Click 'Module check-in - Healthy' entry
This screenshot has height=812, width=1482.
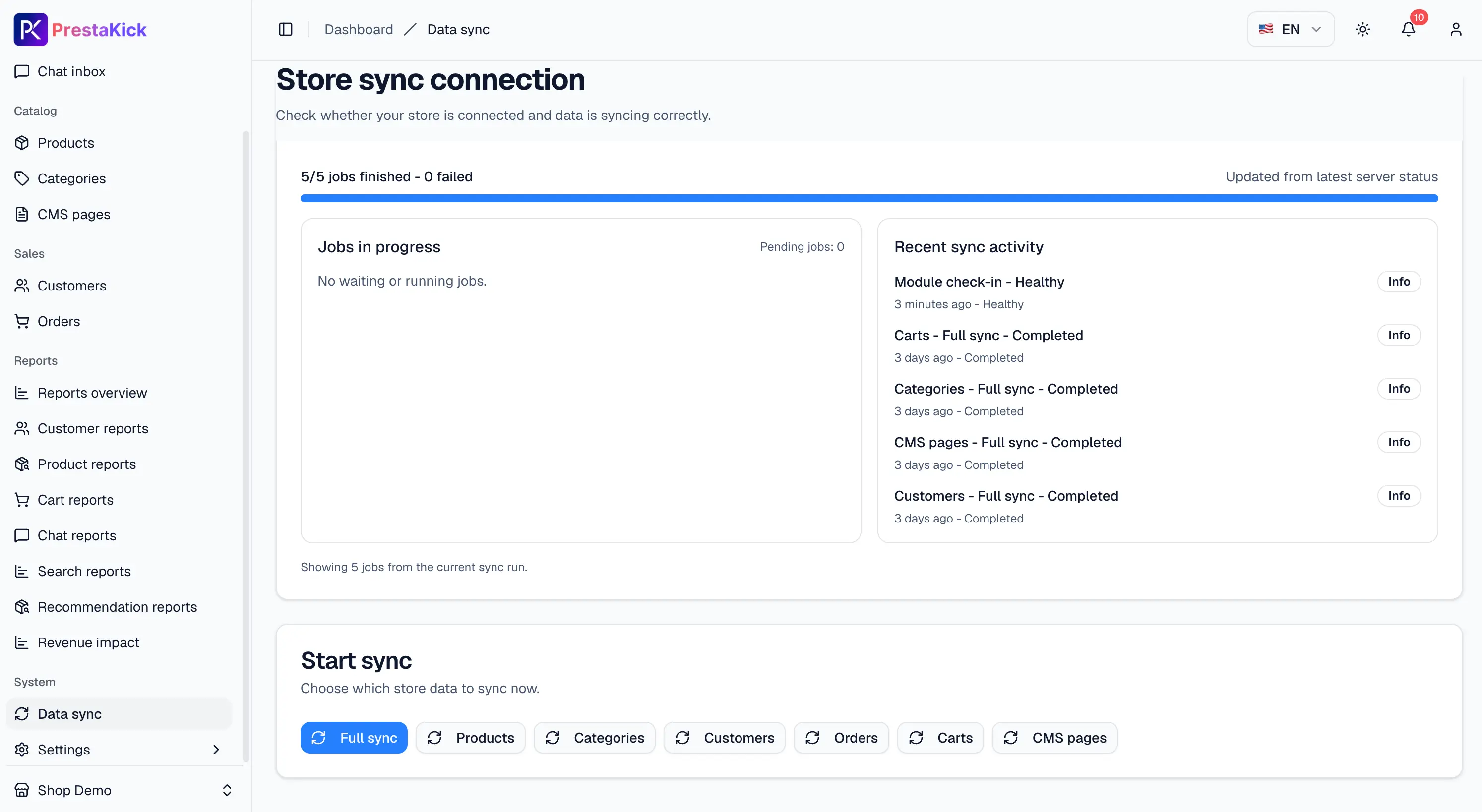tap(979, 282)
